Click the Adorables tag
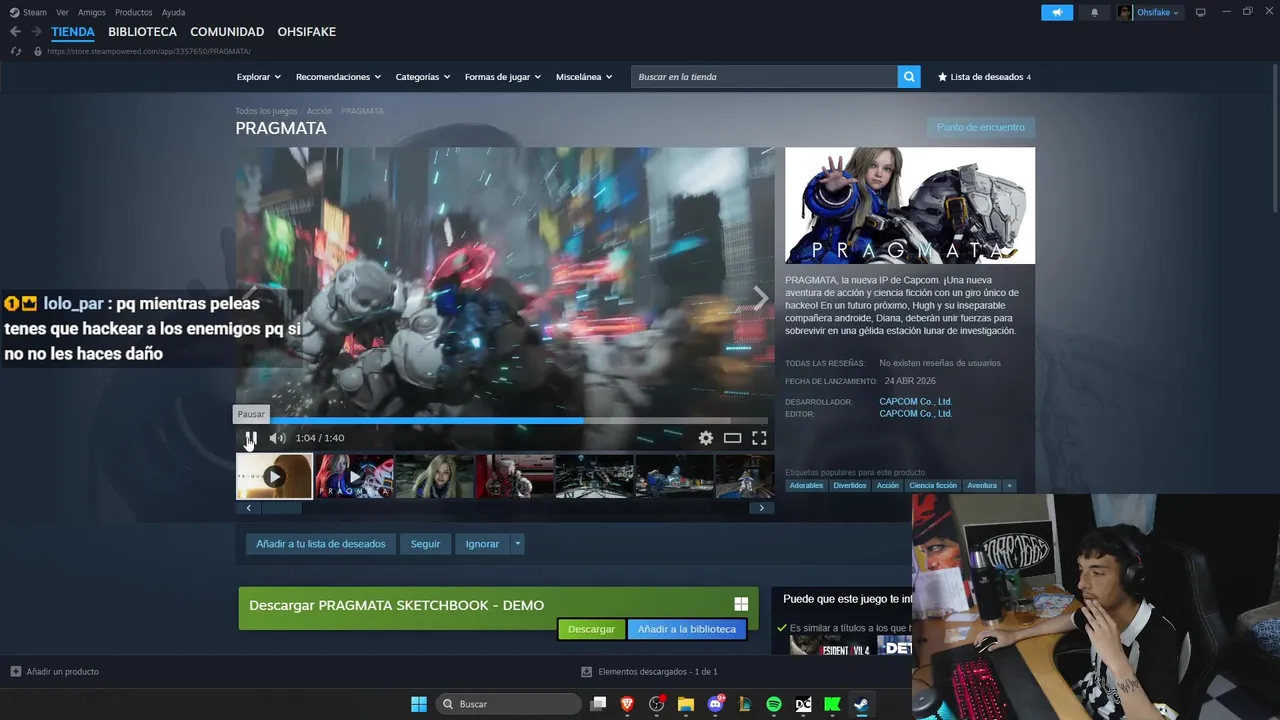This screenshot has height=720, width=1280. tap(806, 486)
